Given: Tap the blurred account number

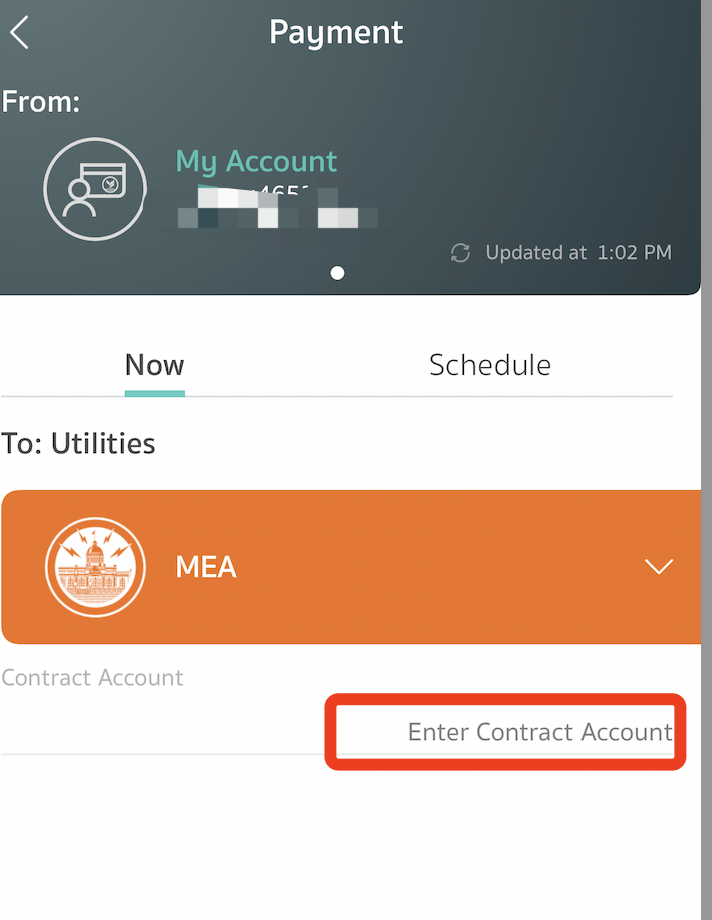Looking at the screenshot, I should (272, 207).
